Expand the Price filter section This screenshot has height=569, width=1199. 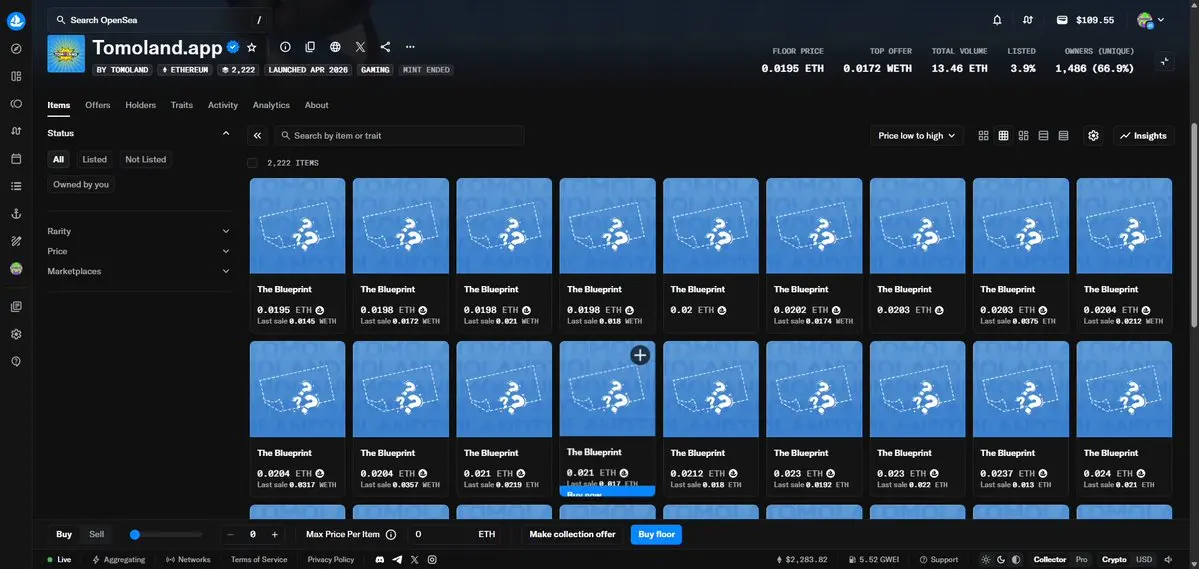coord(138,251)
